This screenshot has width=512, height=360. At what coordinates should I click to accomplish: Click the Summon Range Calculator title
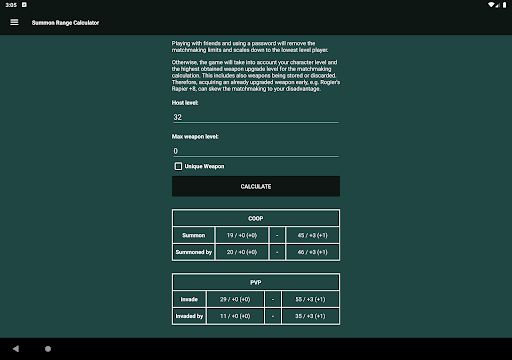click(65, 23)
